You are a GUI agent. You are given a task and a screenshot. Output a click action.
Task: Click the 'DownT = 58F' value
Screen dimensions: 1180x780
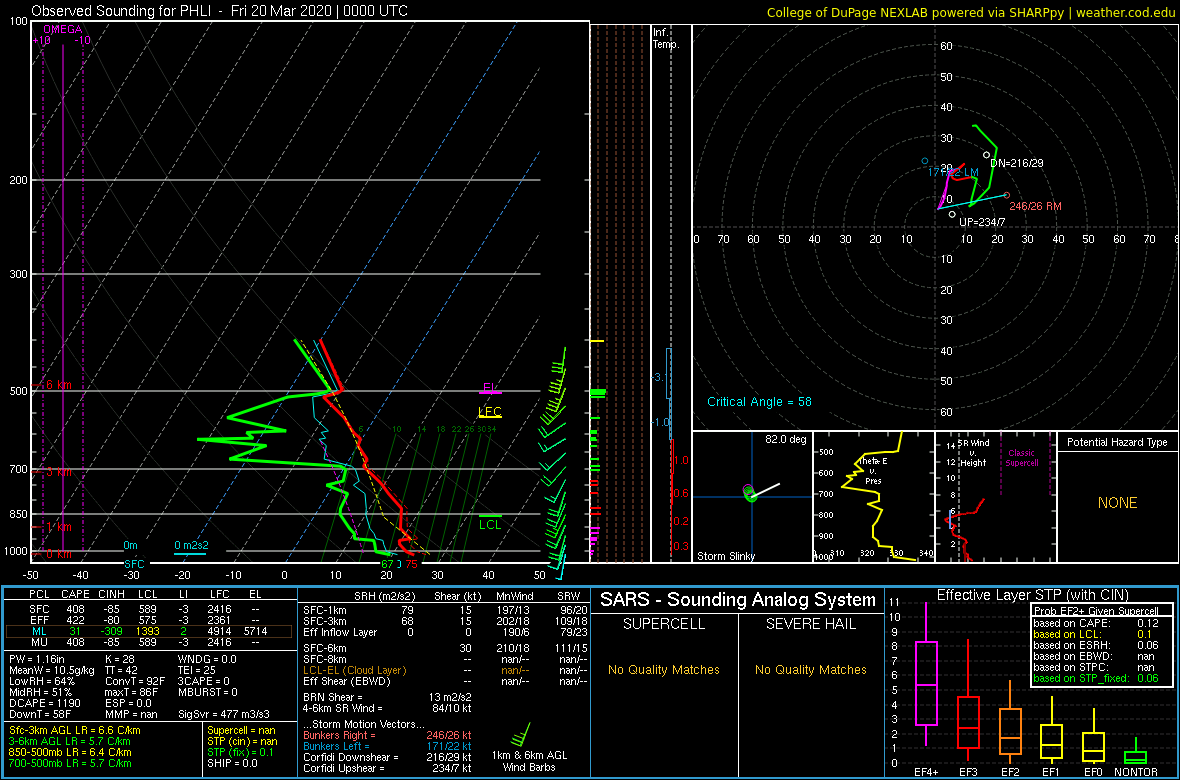tap(39, 713)
